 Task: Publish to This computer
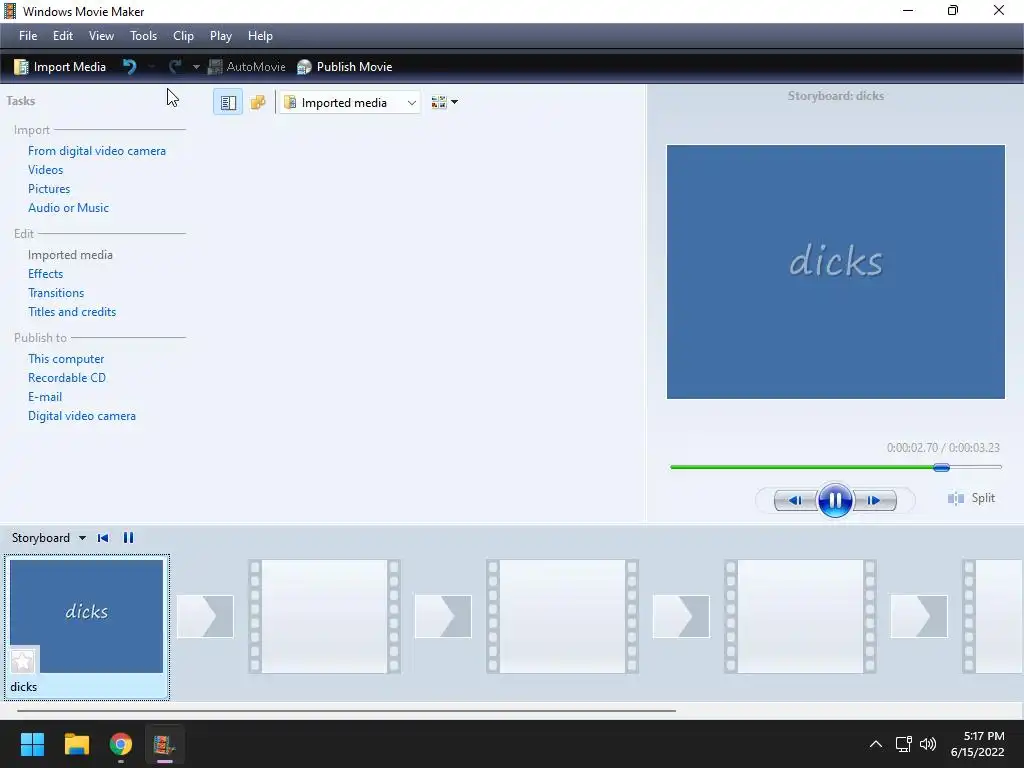coord(66,359)
